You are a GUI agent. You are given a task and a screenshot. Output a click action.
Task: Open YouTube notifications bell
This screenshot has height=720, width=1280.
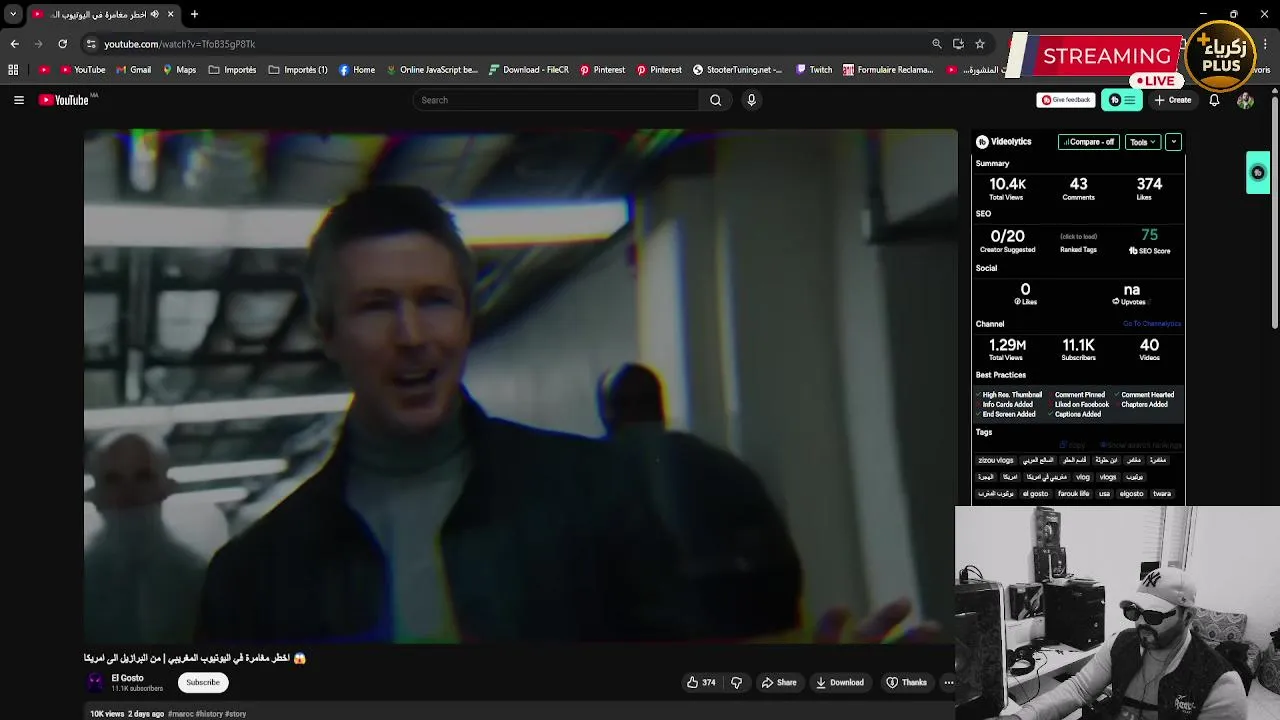(x=1214, y=100)
